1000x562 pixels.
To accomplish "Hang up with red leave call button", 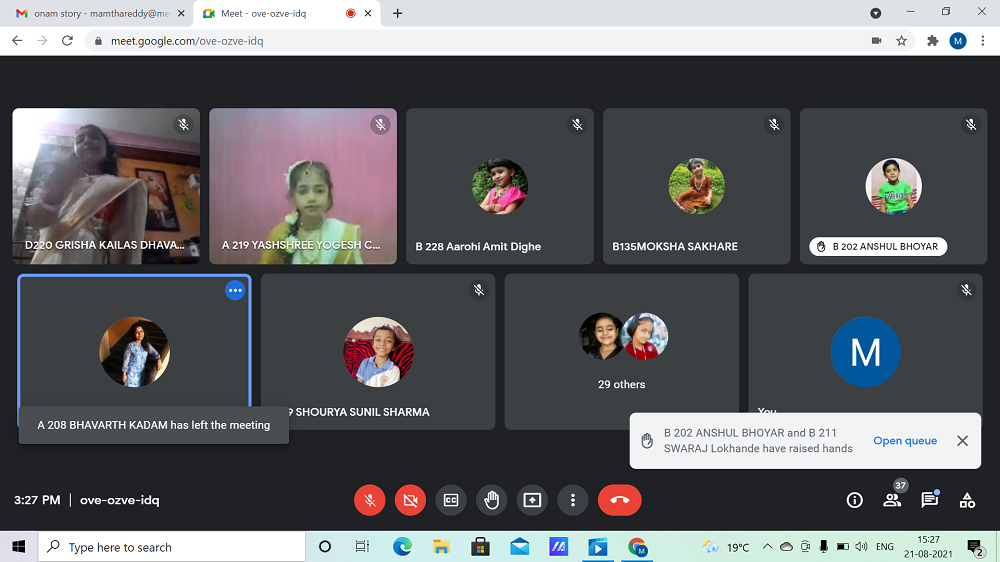I will (619, 500).
